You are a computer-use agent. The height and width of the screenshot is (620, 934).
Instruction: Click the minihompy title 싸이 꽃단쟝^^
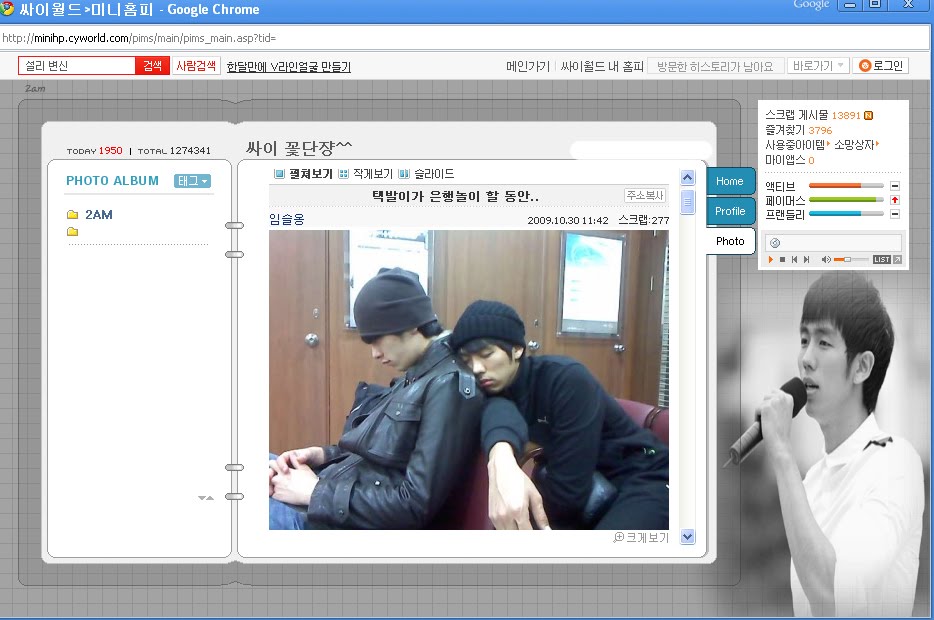pyautogui.click(x=299, y=147)
